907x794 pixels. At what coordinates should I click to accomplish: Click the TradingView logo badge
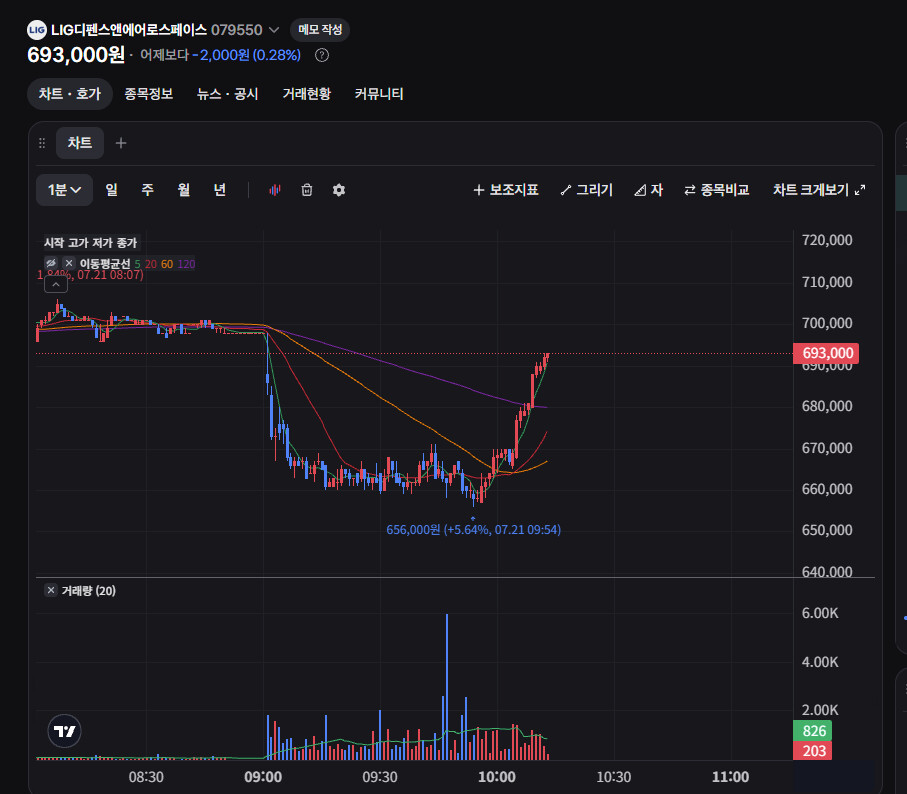pos(64,731)
